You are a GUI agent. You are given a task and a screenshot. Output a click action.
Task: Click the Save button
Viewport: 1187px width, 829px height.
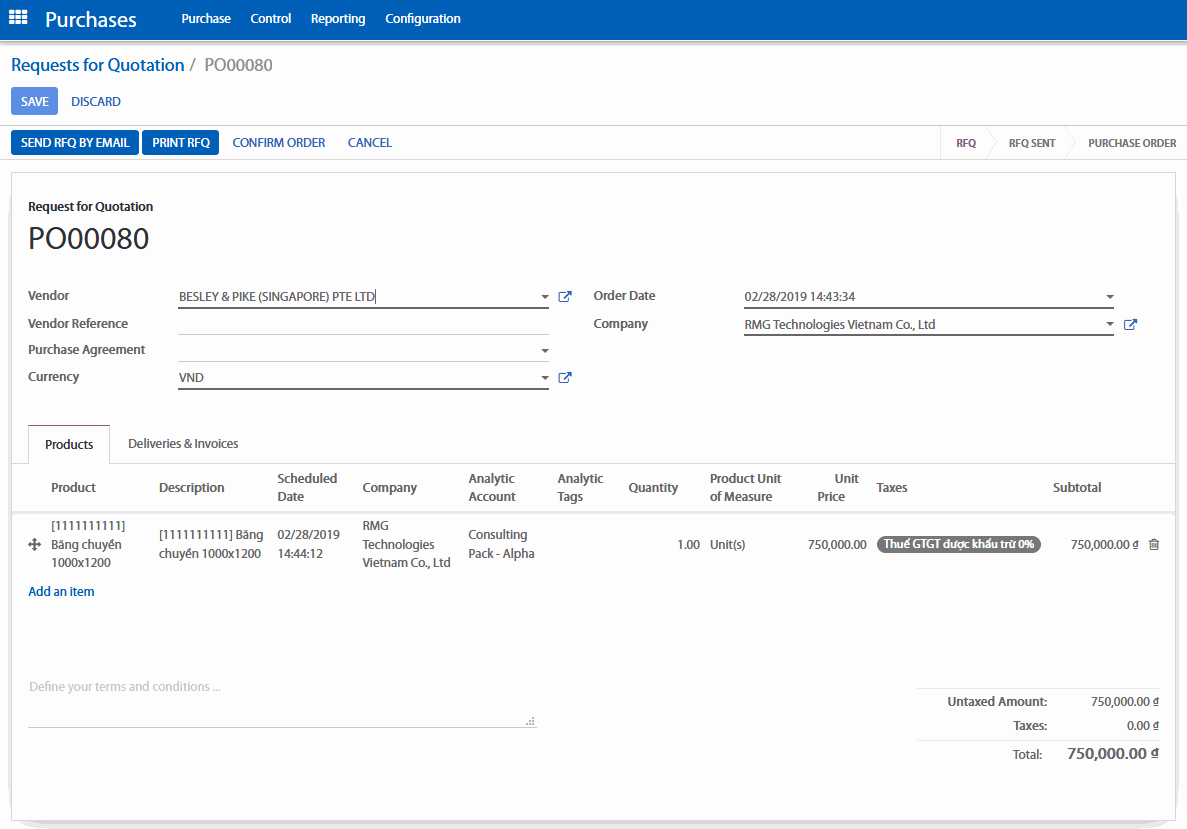coord(34,102)
